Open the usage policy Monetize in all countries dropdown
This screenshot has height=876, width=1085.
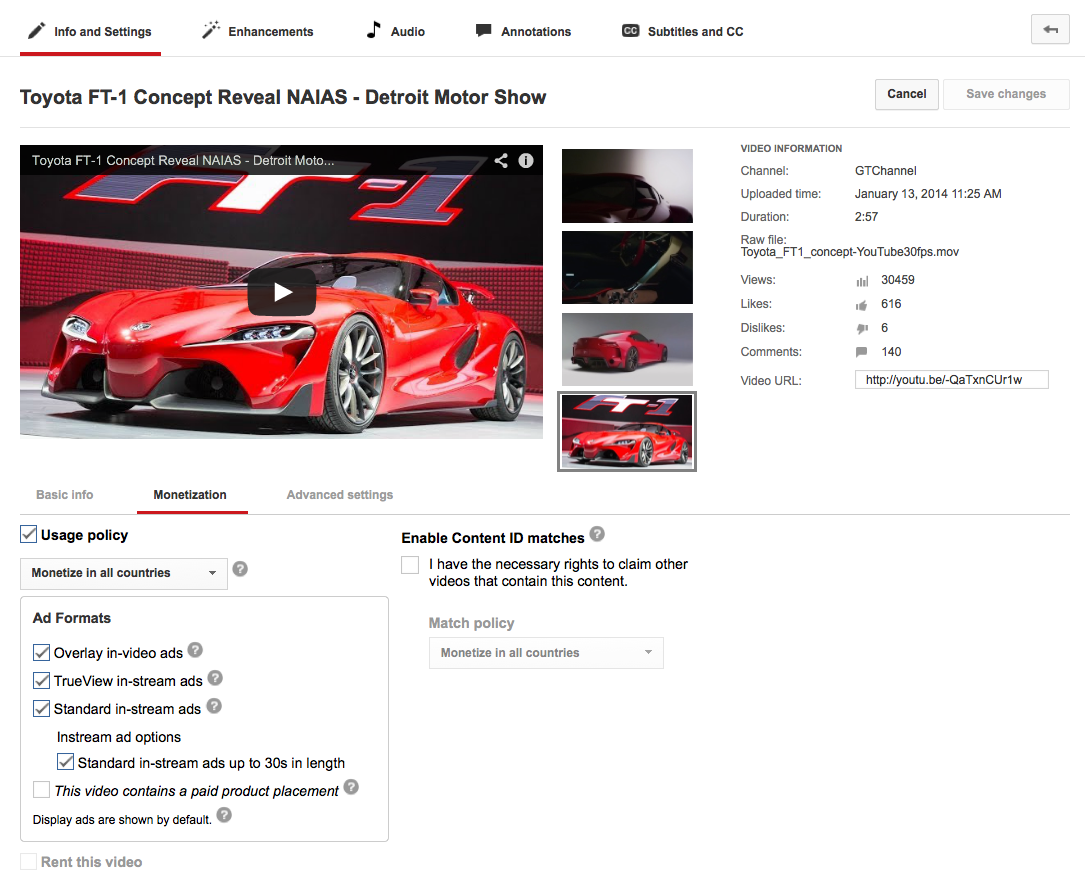(124, 574)
